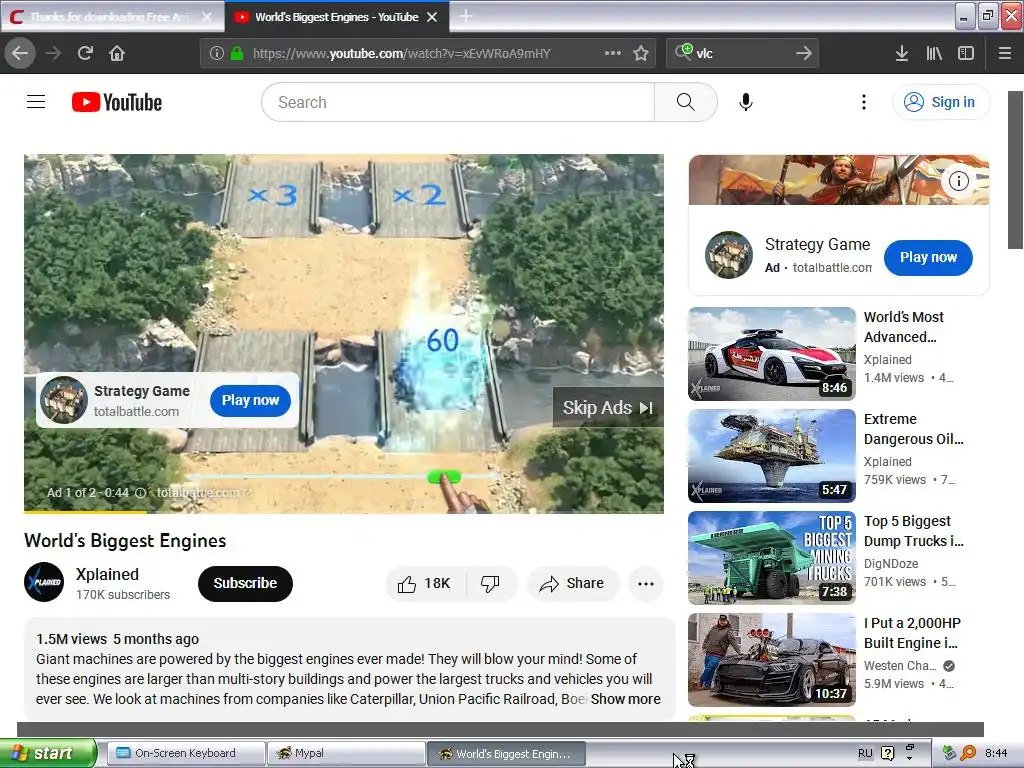The image size is (1024, 768).
Task: Click the page vertical scrollbar thumb
Action: 1016,170
